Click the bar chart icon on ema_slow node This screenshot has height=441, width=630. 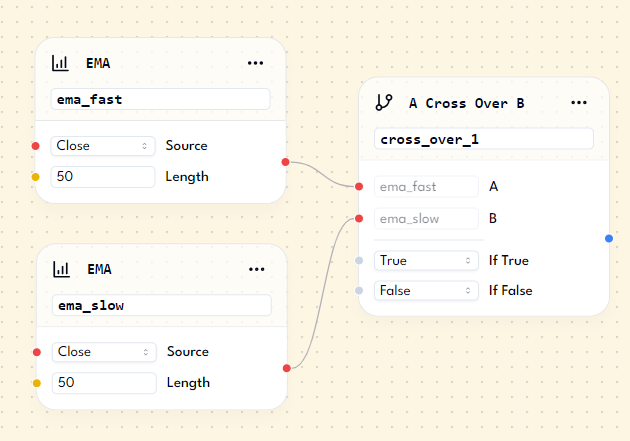(x=60, y=269)
